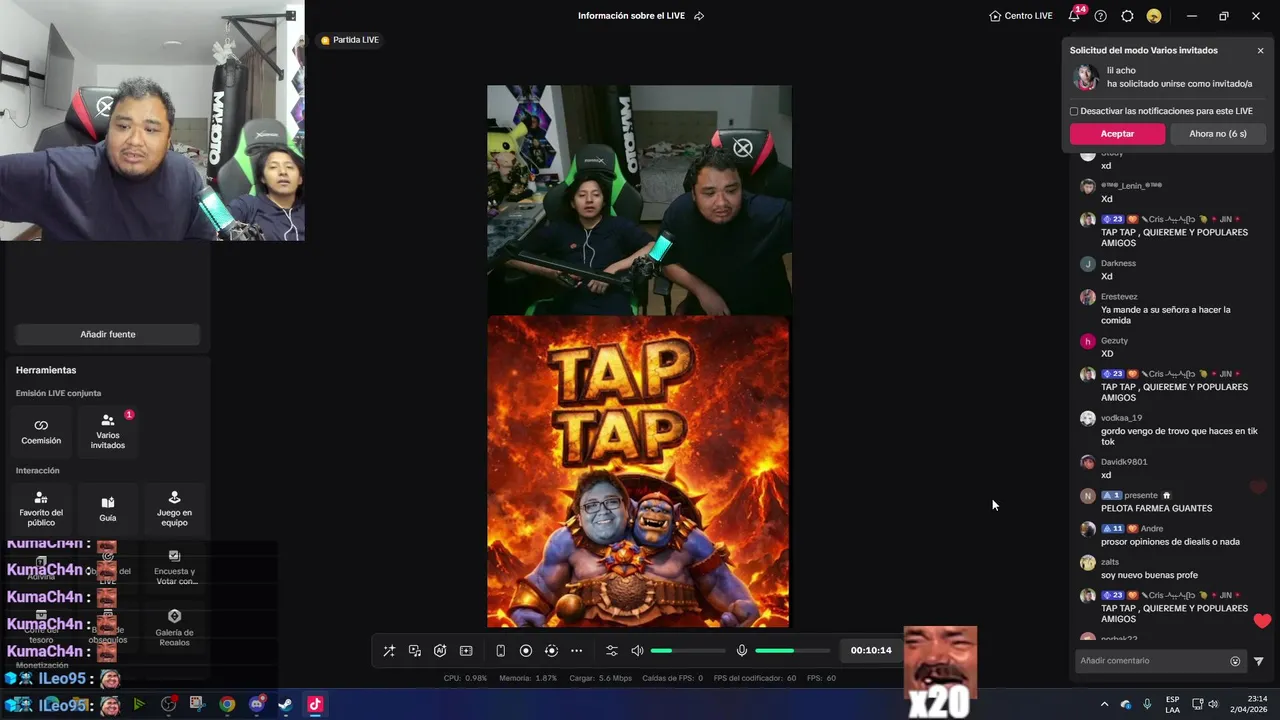The width and height of the screenshot is (1280, 720).
Task: Click the TAP TAP image source
Action: 638,472
